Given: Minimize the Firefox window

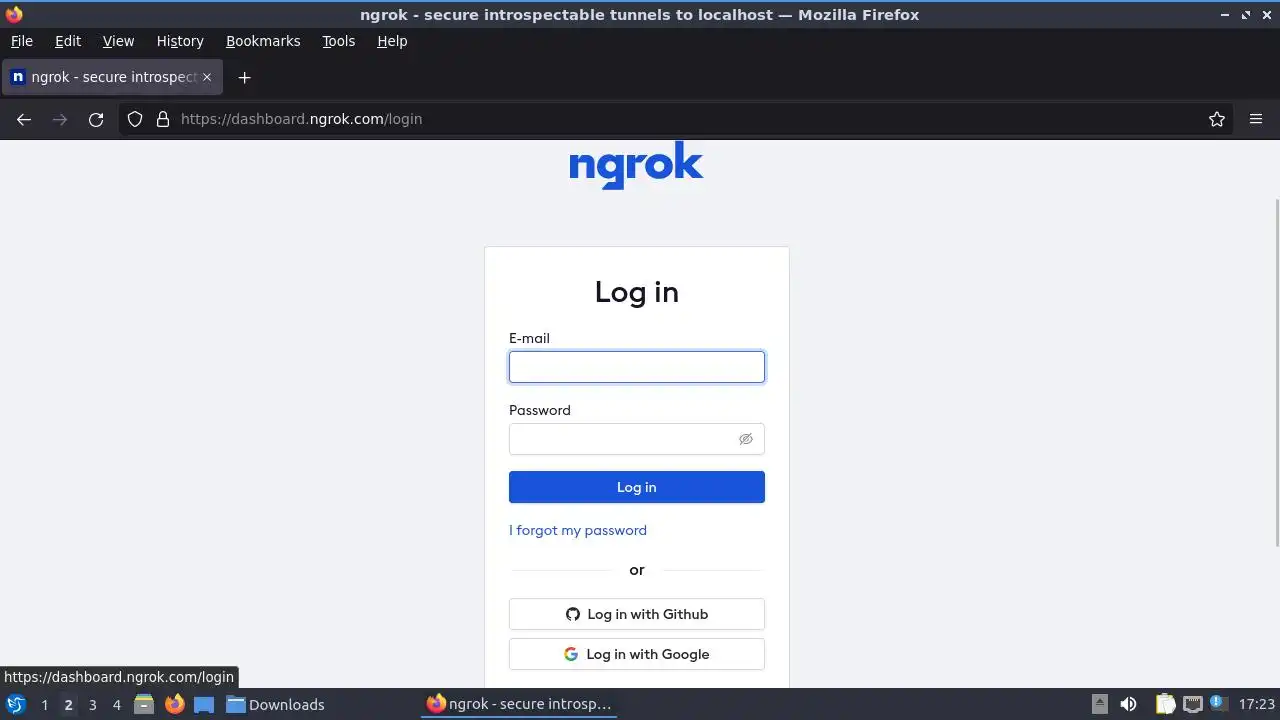Looking at the screenshot, I should (1225, 15).
